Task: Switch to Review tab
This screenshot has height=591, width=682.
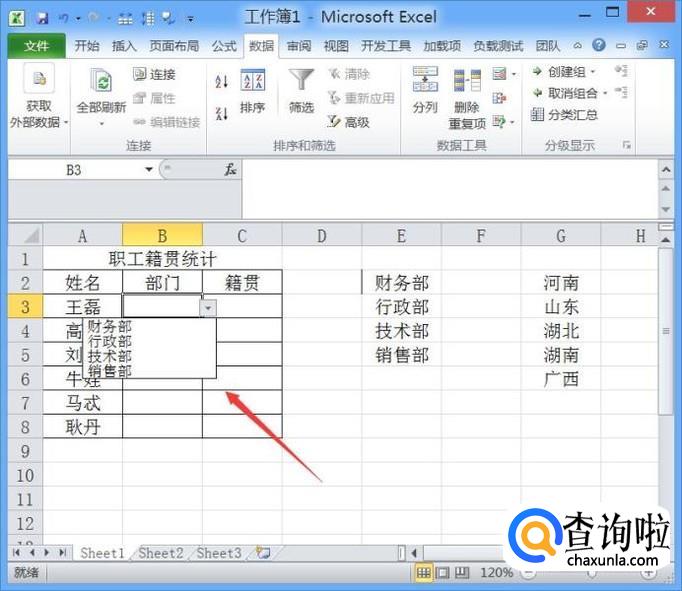Action: [299, 46]
